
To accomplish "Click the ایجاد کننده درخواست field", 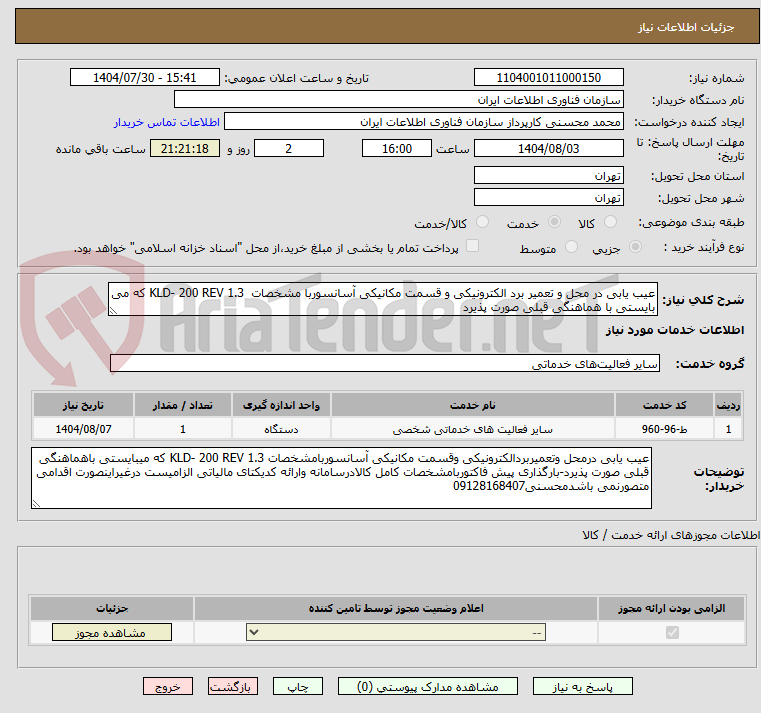I will coord(423,122).
